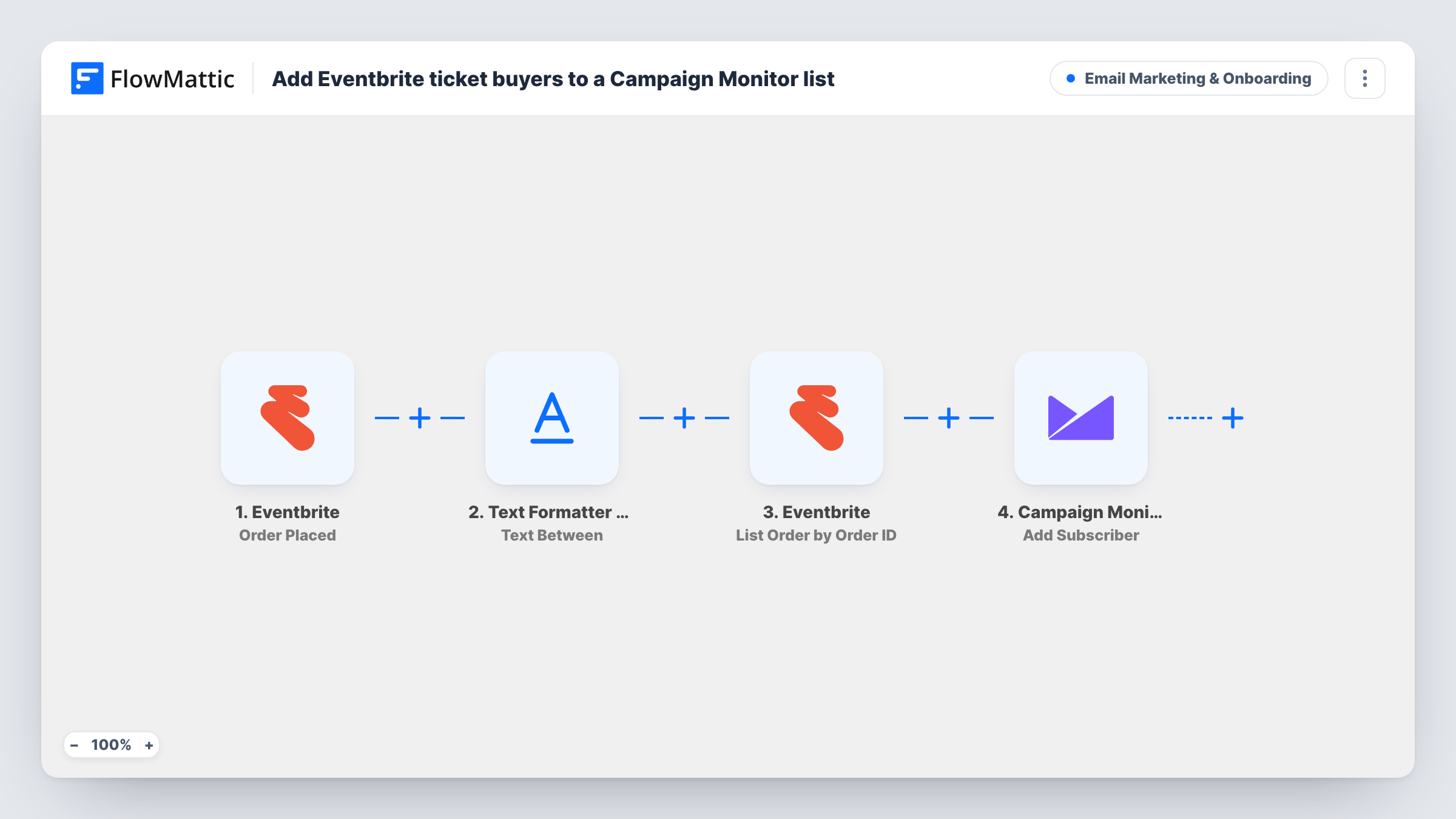Open the Eventbrite Order Placed step
The height and width of the screenshot is (819, 1456).
[x=288, y=418]
